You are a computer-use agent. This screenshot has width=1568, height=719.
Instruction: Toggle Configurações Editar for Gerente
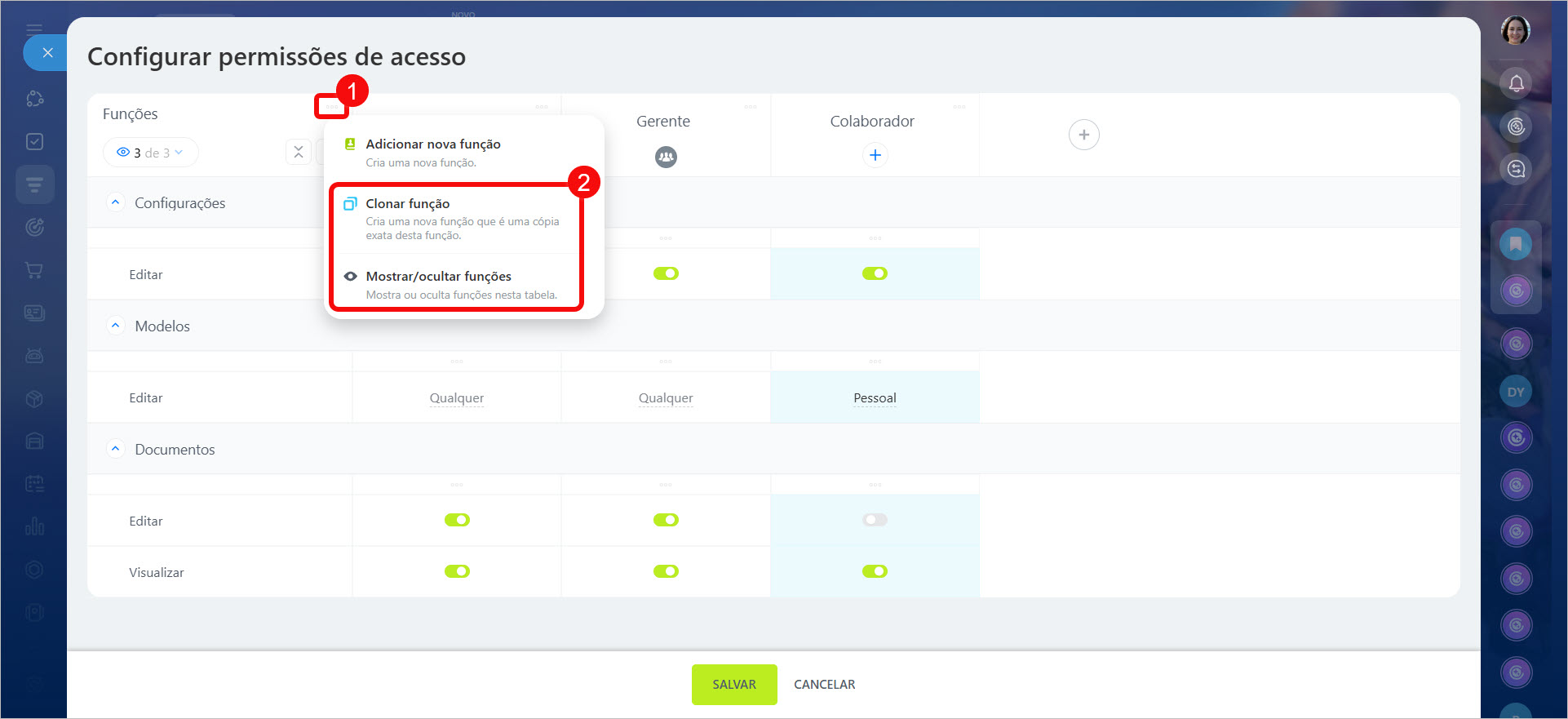point(666,273)
